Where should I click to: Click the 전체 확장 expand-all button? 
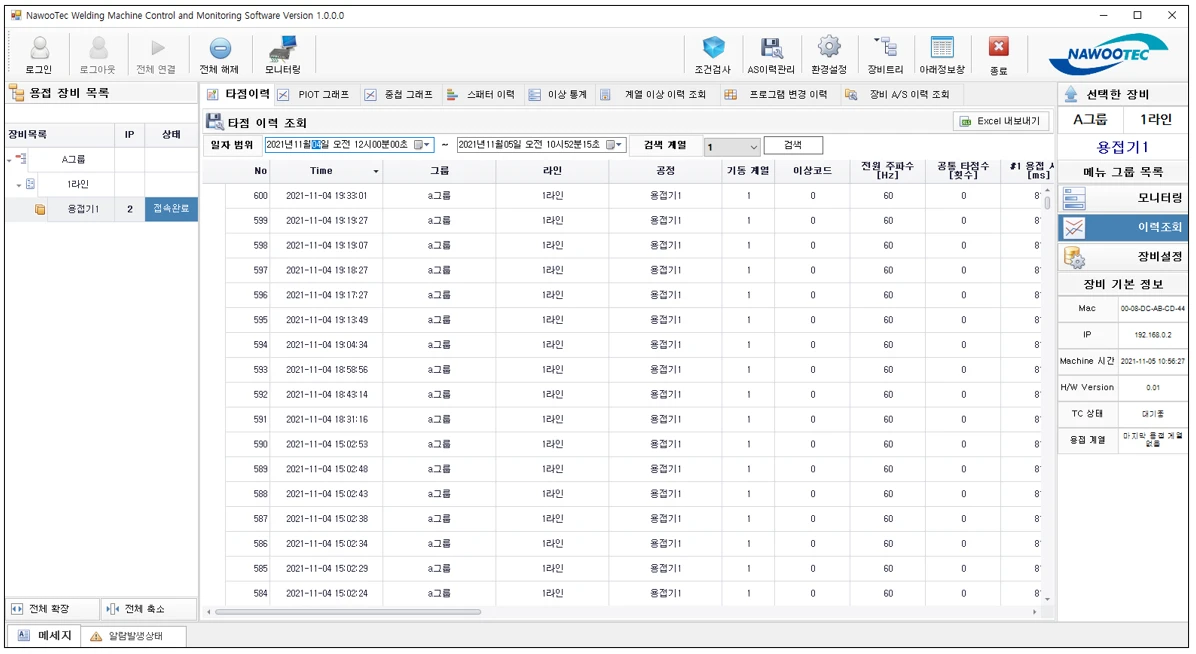point(52,609)
